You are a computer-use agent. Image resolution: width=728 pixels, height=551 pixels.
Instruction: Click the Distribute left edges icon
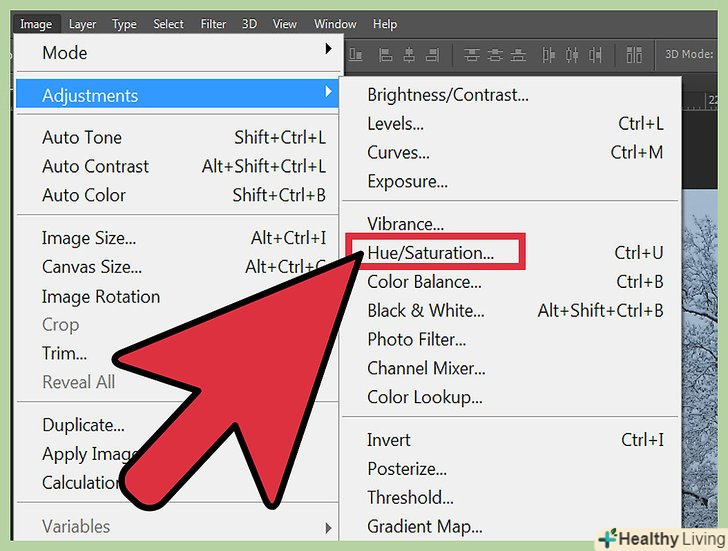(x=548, y=55)
